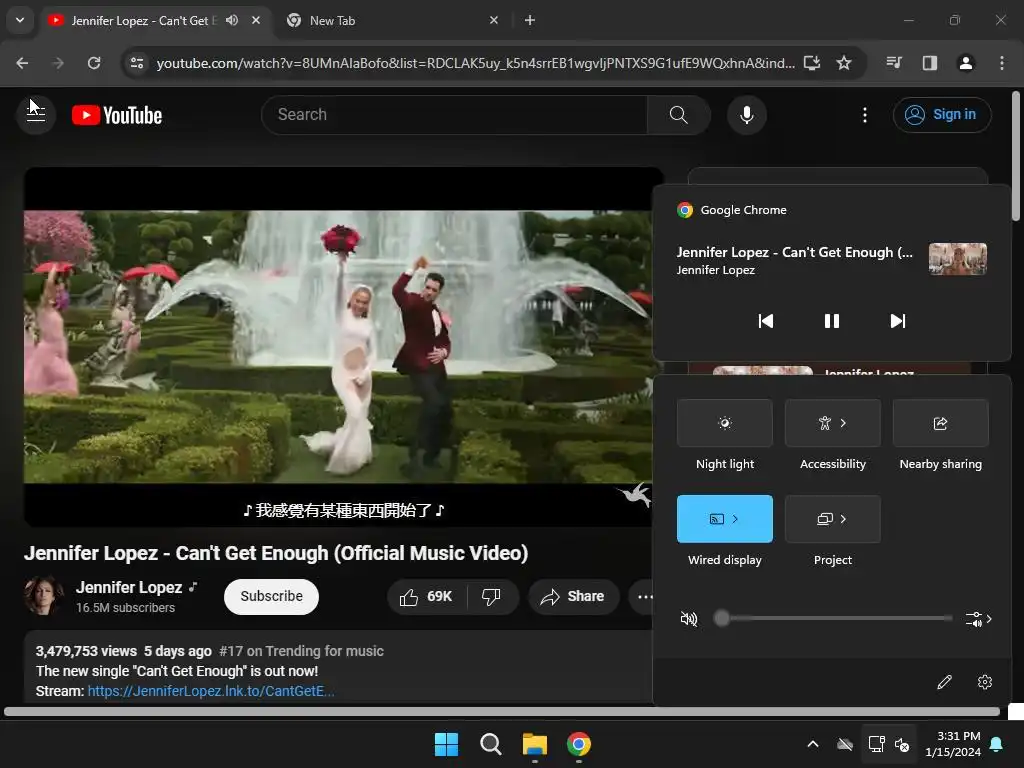Open Chrome profile icon

(x=965, y=63)
